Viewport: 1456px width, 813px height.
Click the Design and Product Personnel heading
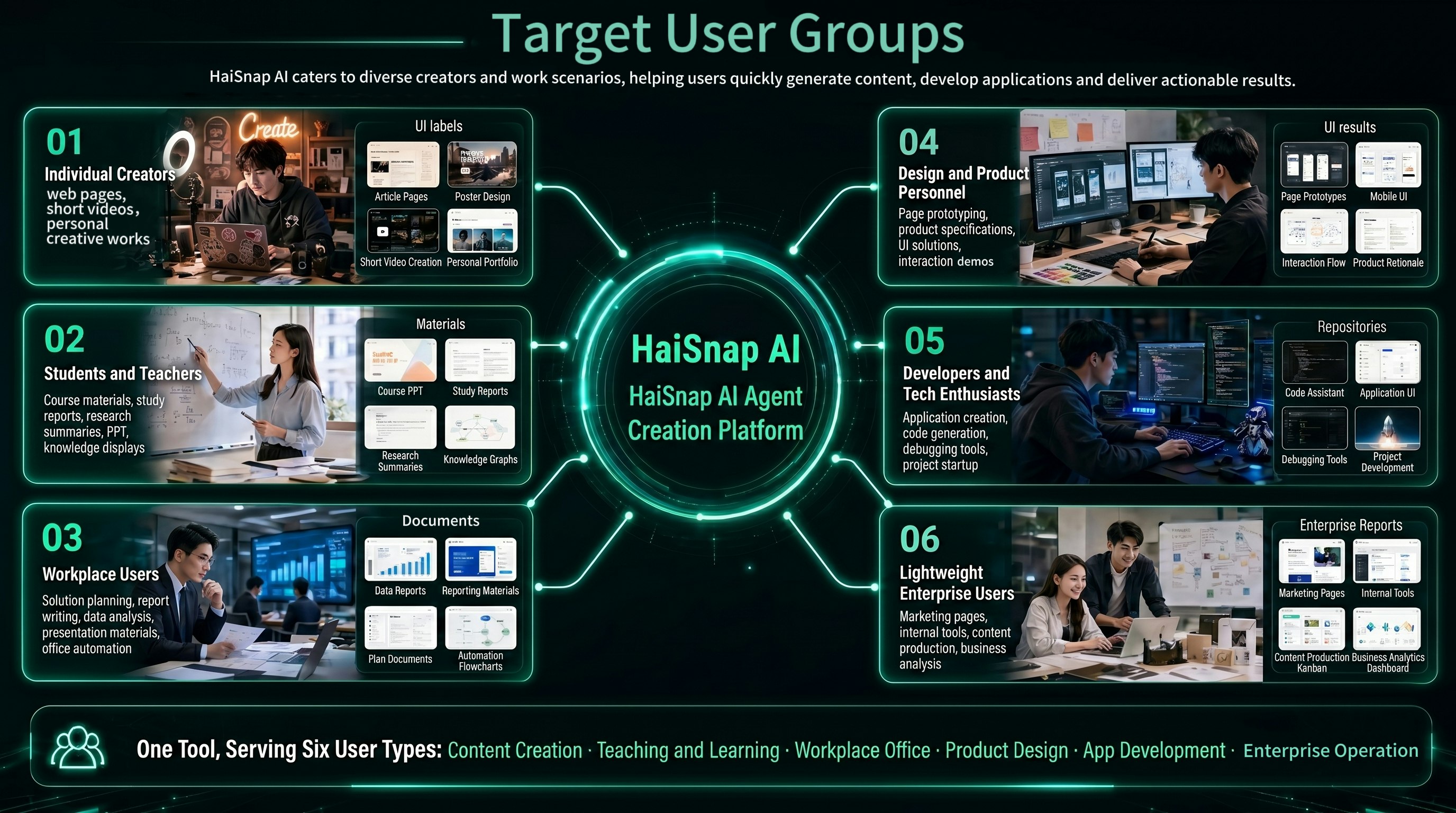pyautogui.click(x=963, y=183)
